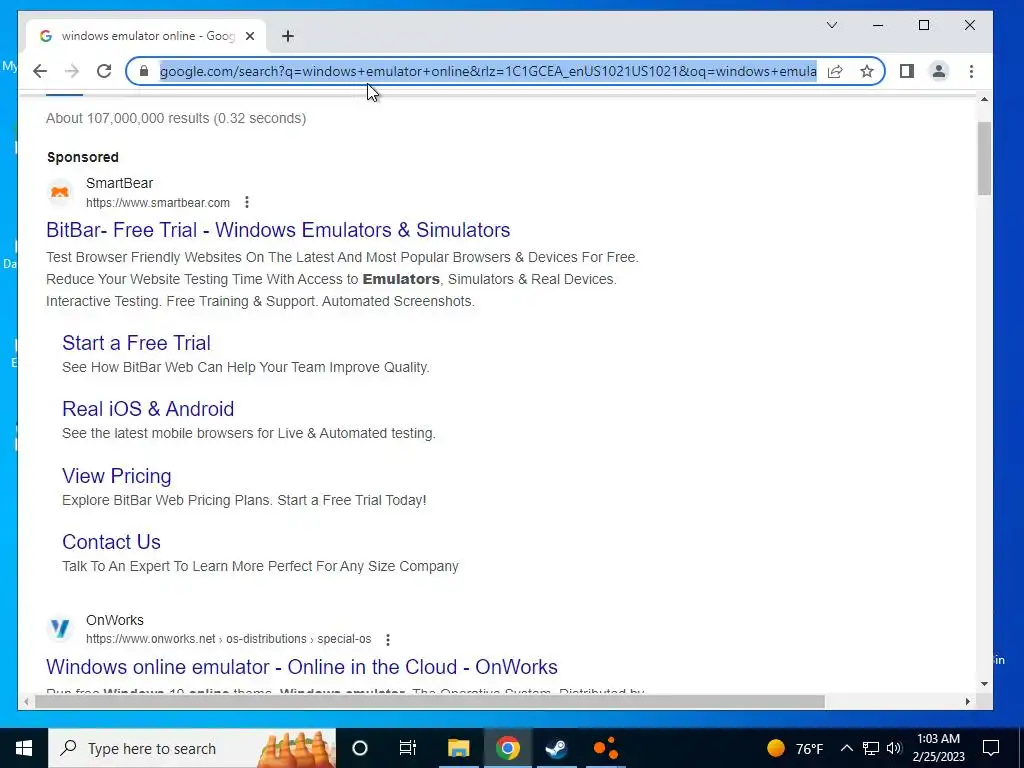Open Real iOS & Android link

(148, 409)
